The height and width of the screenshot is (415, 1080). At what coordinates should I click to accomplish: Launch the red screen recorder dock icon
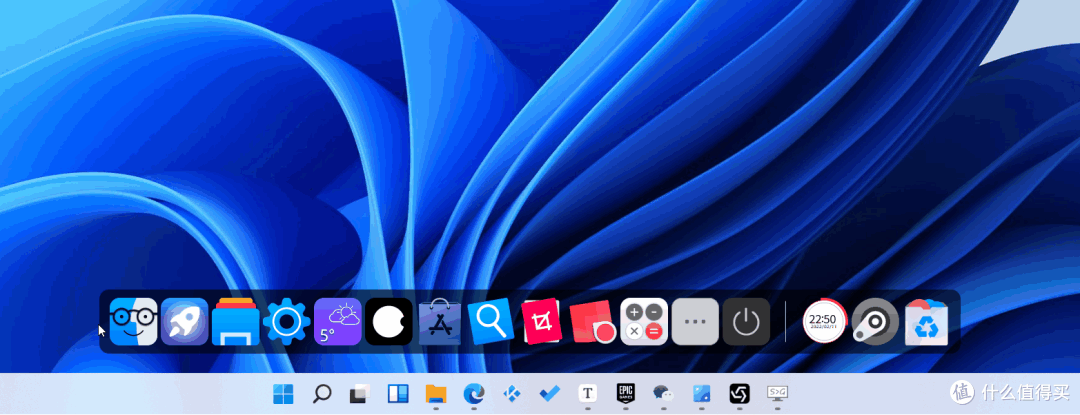coord(592,322)
